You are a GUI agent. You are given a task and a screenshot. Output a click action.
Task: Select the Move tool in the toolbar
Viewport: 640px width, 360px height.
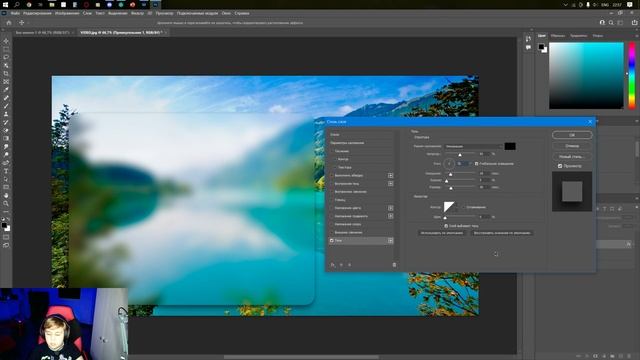click(x=6, y=41)
